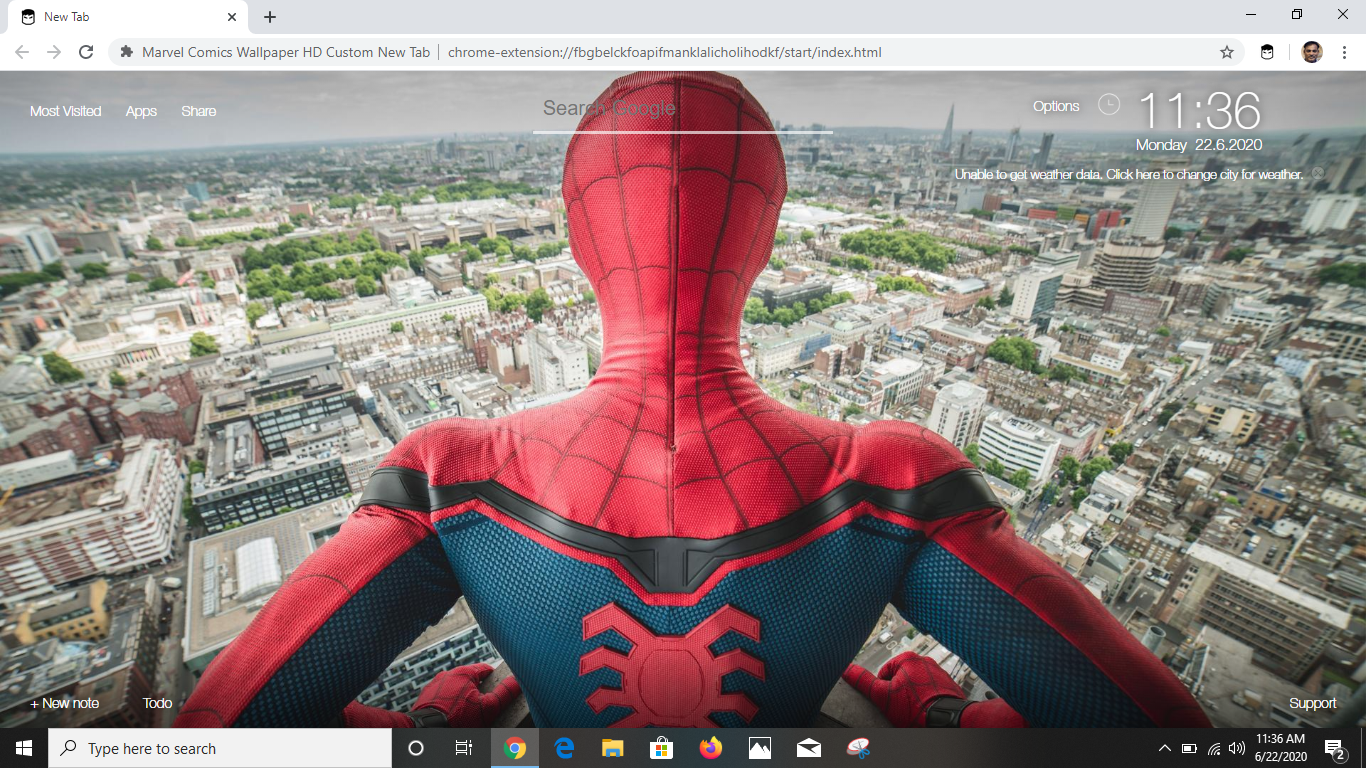Image resolution: width=1366 pixels, height=768 pixels.
Task: Open the Most Visited menu
Action: (x=65, y=111)
